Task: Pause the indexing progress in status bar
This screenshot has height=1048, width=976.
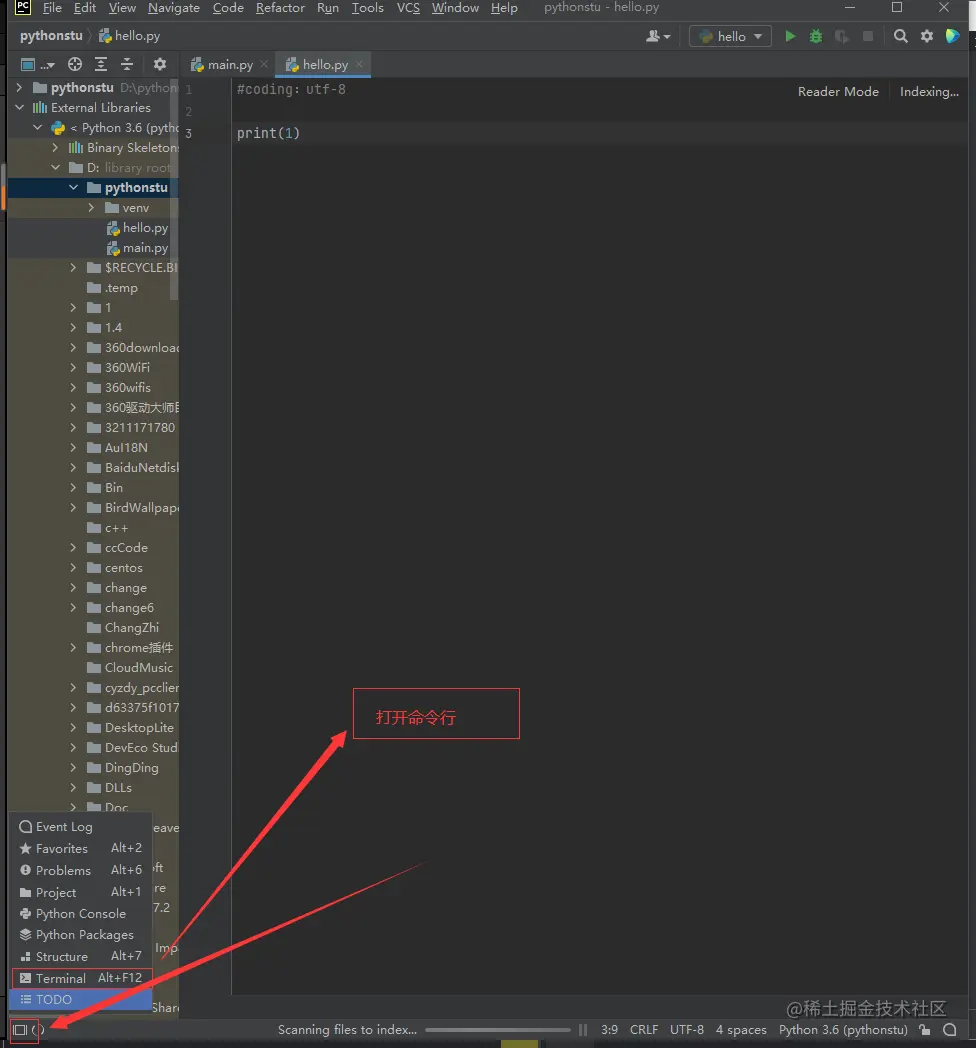Action: point(583,1030)
